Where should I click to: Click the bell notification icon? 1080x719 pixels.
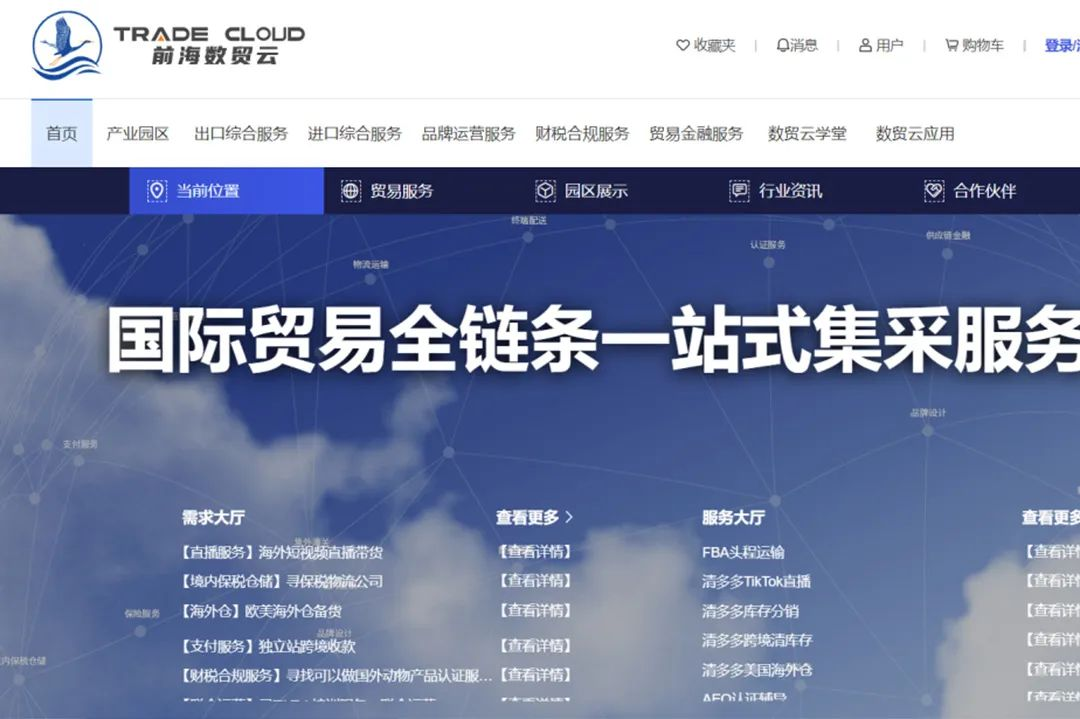point(782,46)
